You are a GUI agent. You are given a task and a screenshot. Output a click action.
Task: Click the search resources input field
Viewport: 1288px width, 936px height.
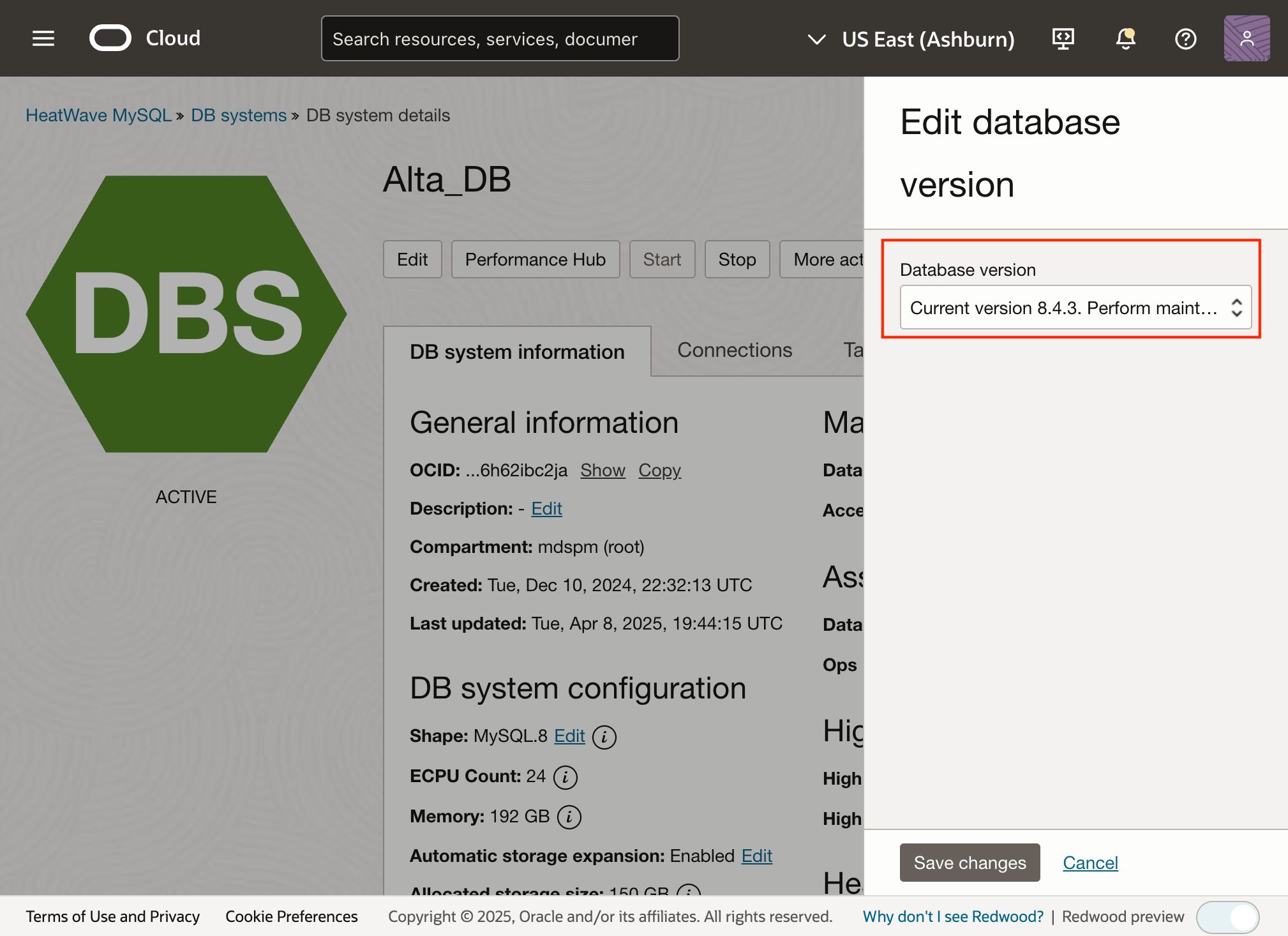tap(500, 39)
